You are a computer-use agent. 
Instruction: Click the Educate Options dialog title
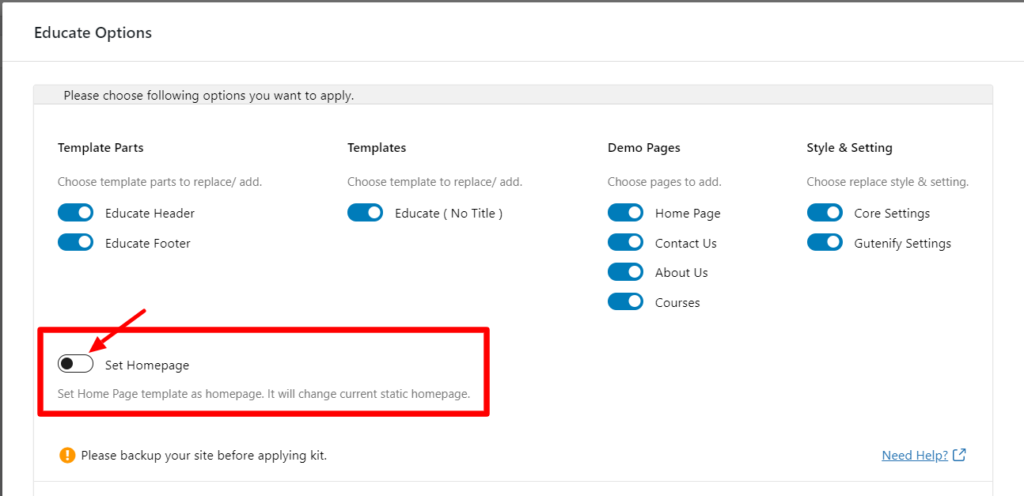[93, 33]
